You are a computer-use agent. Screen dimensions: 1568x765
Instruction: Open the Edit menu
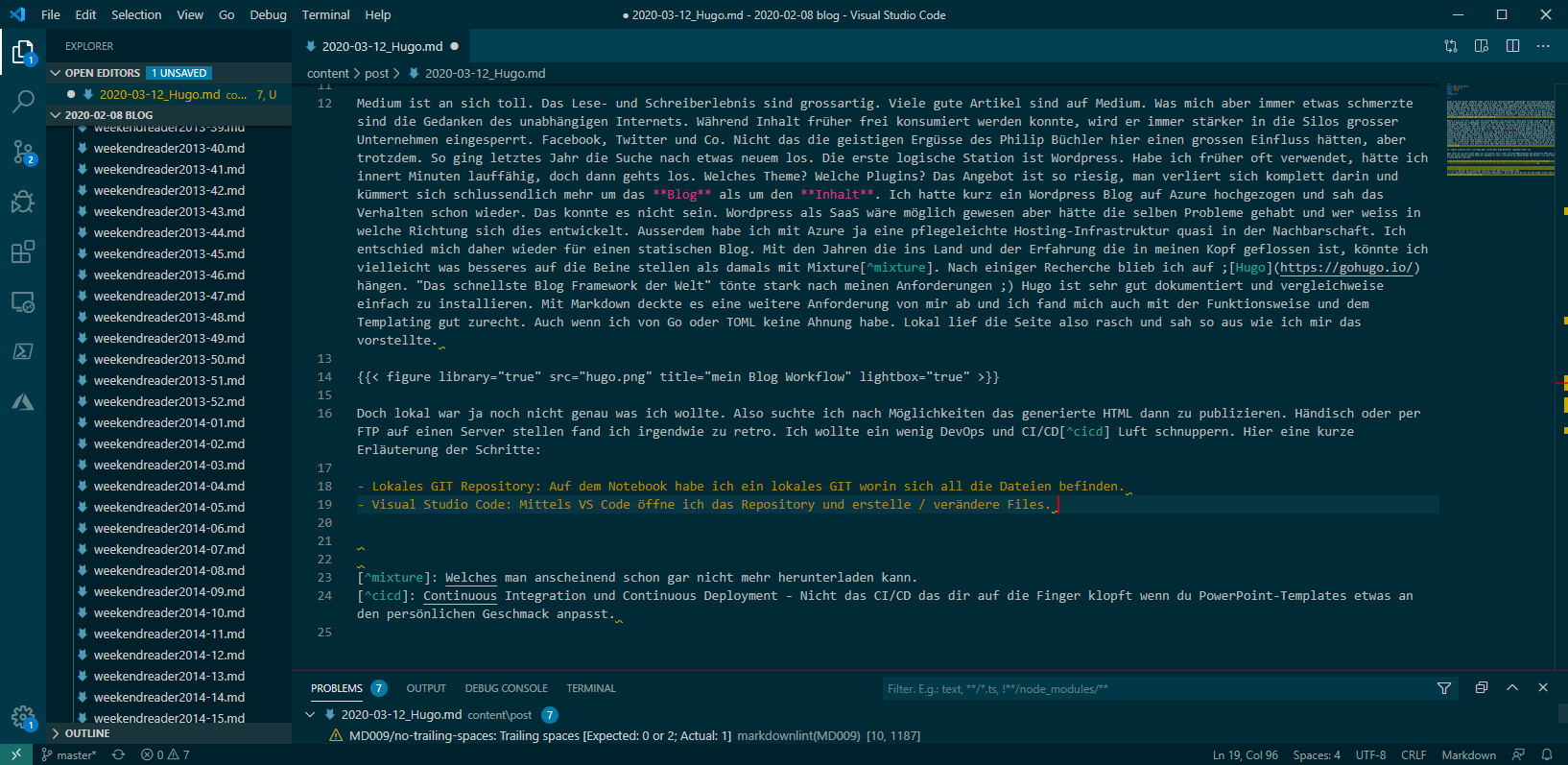tap(85, 14)
